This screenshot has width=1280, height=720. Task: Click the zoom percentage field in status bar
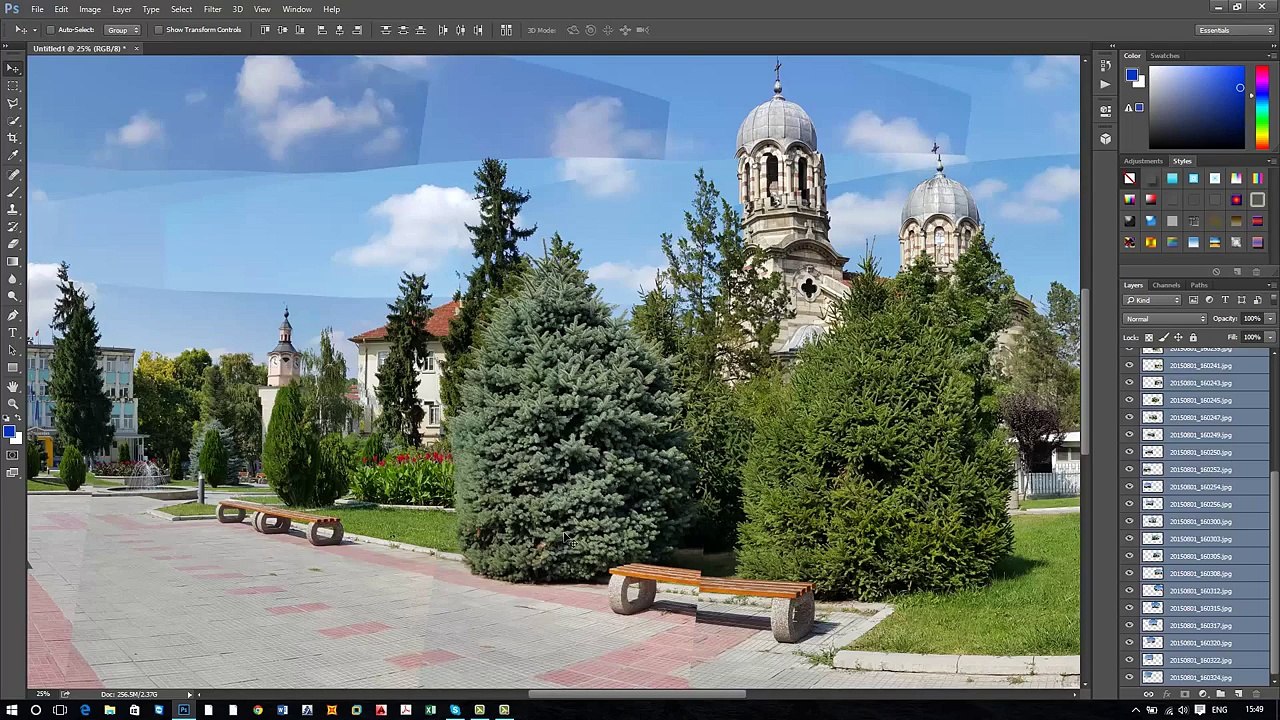click(x=43, y=694)
